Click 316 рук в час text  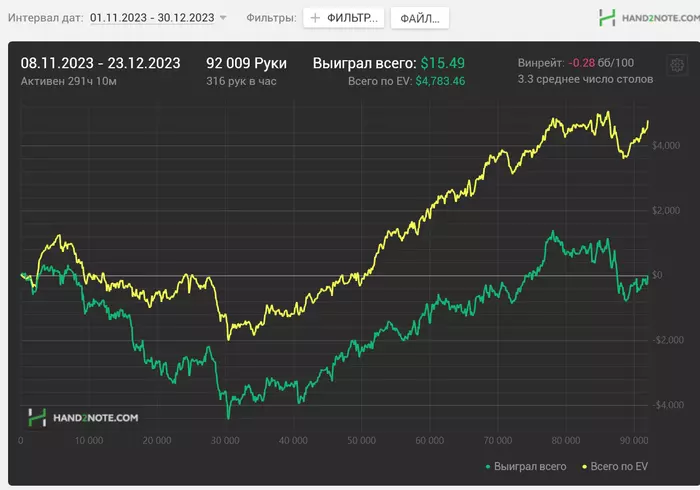(241, 81)
